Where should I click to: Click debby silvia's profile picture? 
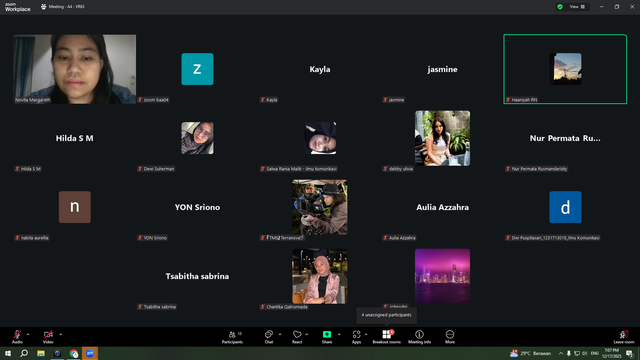tap(442, 138)
